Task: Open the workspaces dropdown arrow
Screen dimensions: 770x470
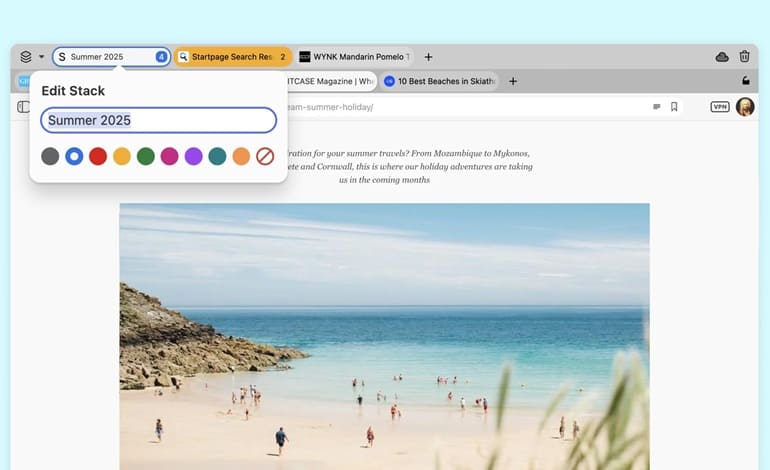Action: coord(42,56)
